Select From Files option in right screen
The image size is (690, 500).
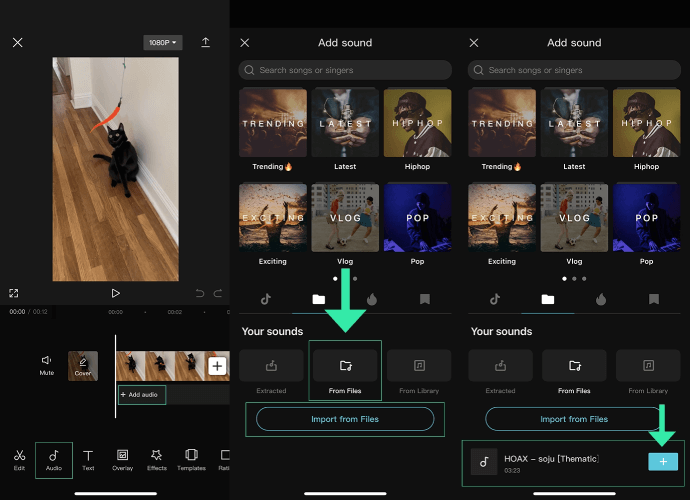tap(574, 372)
